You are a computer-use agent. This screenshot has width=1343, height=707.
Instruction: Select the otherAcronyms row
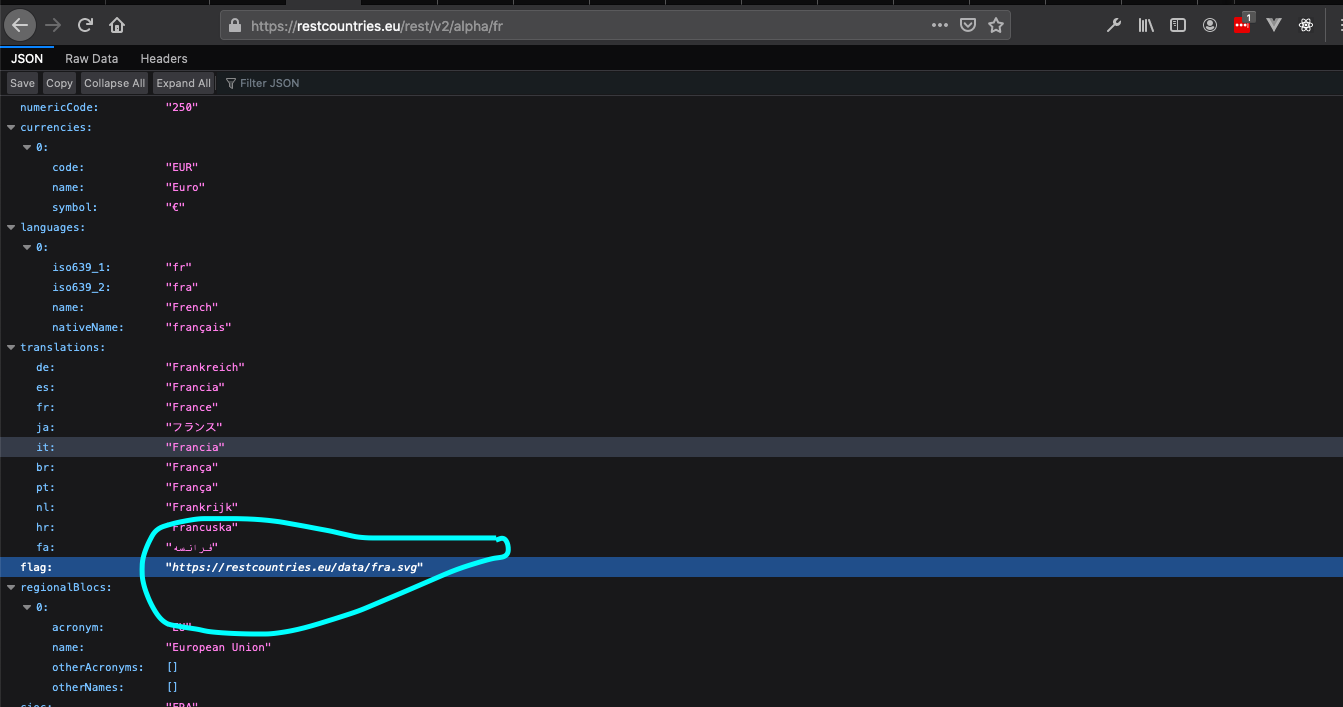coord(671,667)
